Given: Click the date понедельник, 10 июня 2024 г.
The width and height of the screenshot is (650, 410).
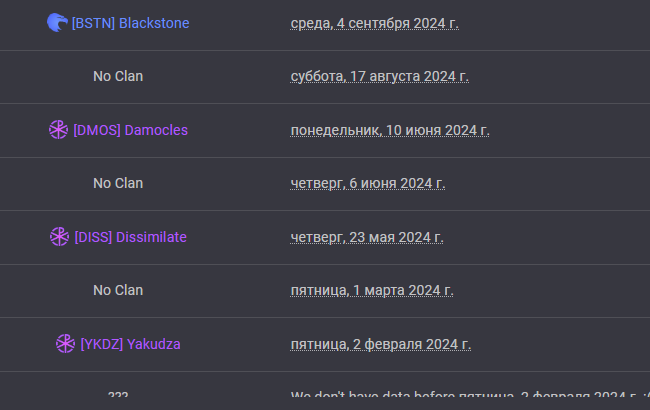Looking at the screenshot, I should [x=389, y=130].
